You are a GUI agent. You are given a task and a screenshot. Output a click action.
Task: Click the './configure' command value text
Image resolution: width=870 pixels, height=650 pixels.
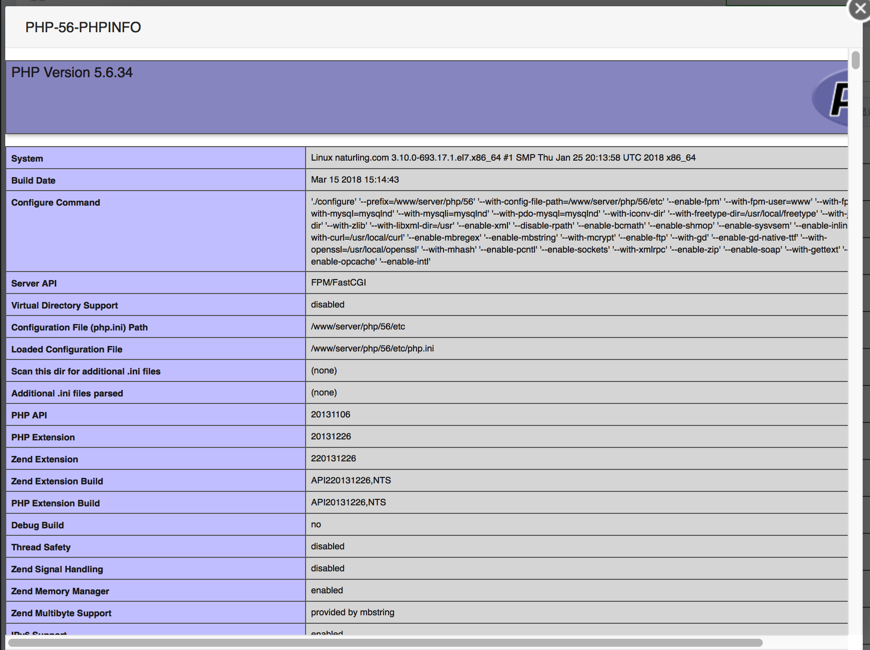[x=579, y=231]
